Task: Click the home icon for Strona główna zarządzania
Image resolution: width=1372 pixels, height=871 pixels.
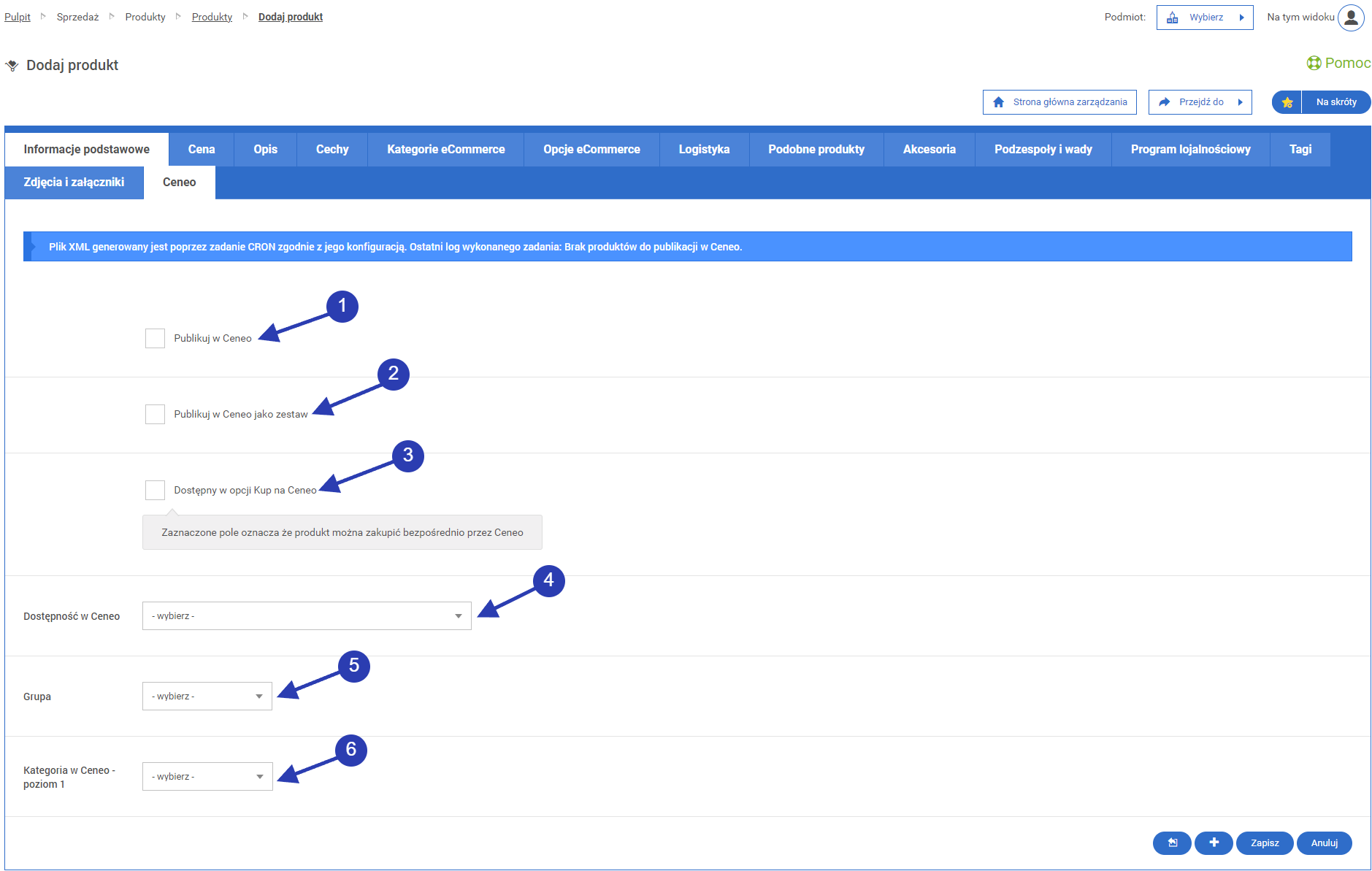Action: tap(998, 102)
